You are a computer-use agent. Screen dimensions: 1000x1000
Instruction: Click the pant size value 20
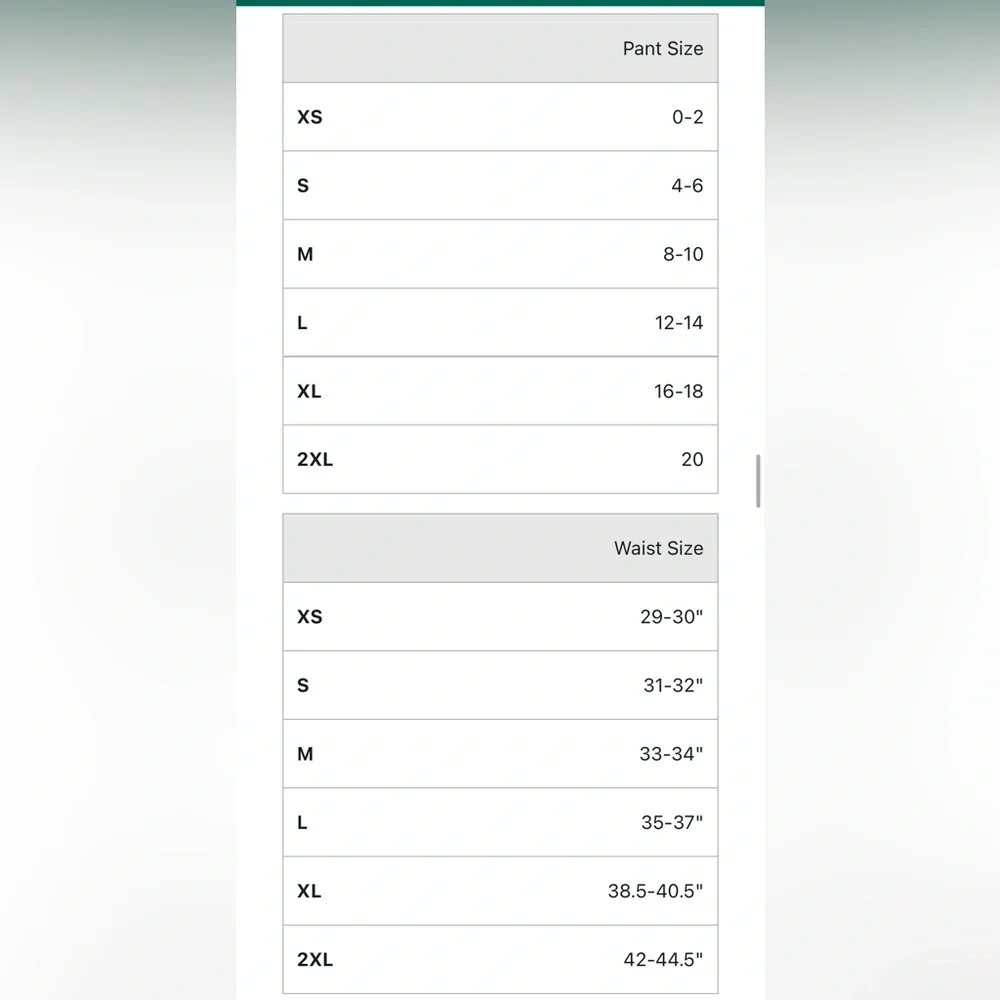(x=692, y=459)
